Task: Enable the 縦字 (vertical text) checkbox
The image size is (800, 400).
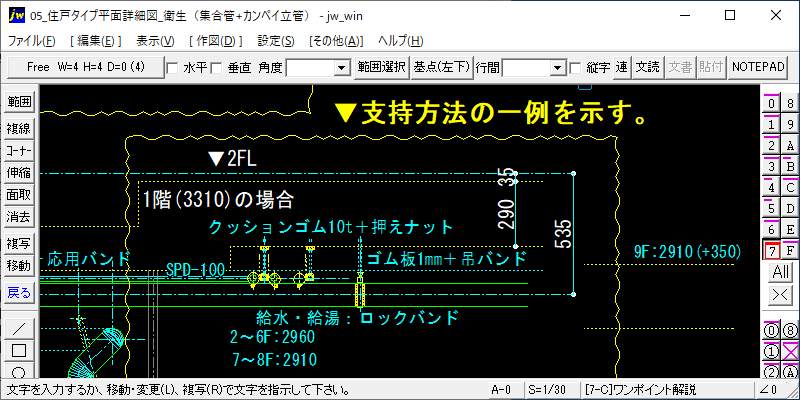Action: [x=575, y=68]
